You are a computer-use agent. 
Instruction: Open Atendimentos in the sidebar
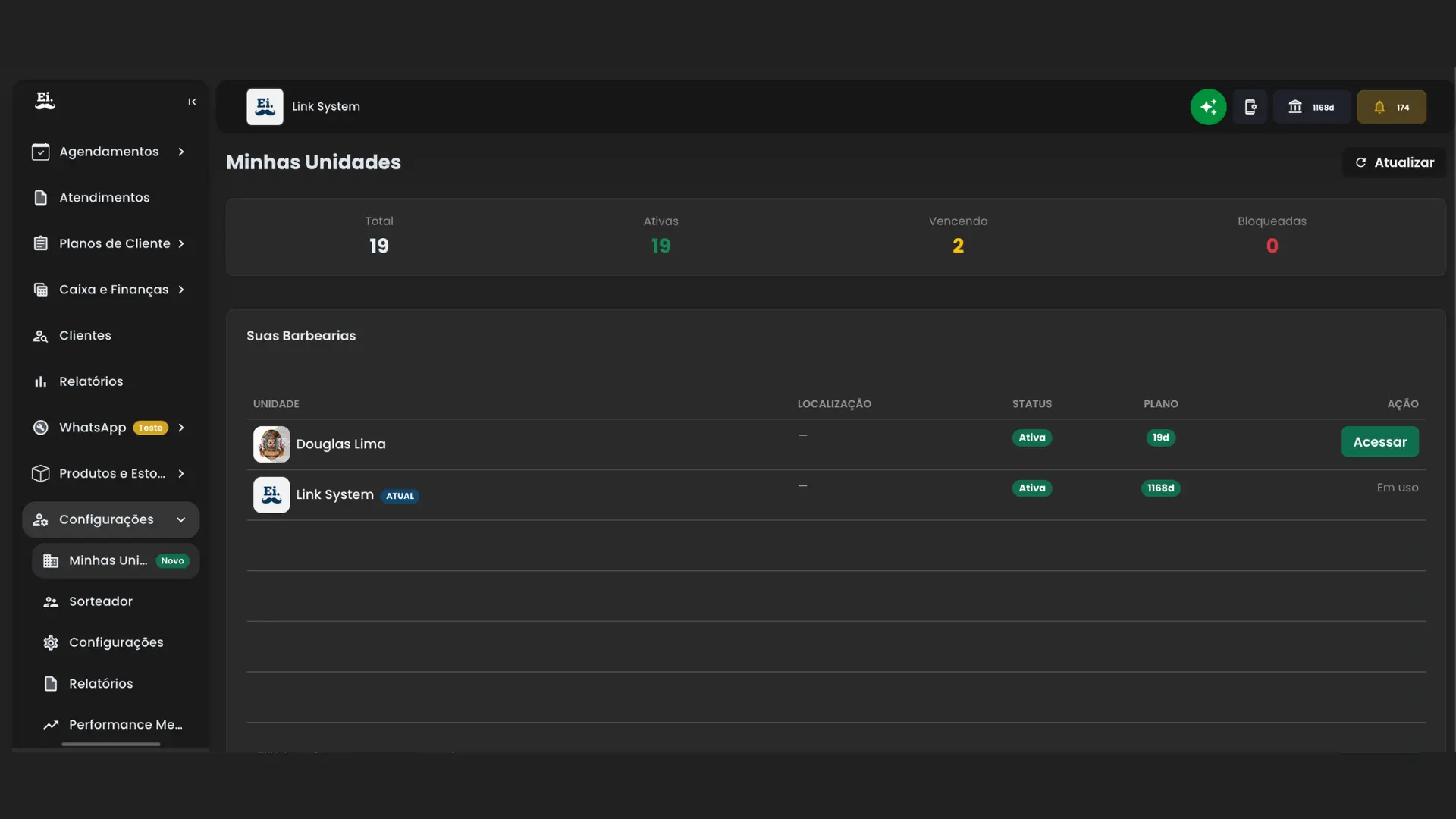104,197
